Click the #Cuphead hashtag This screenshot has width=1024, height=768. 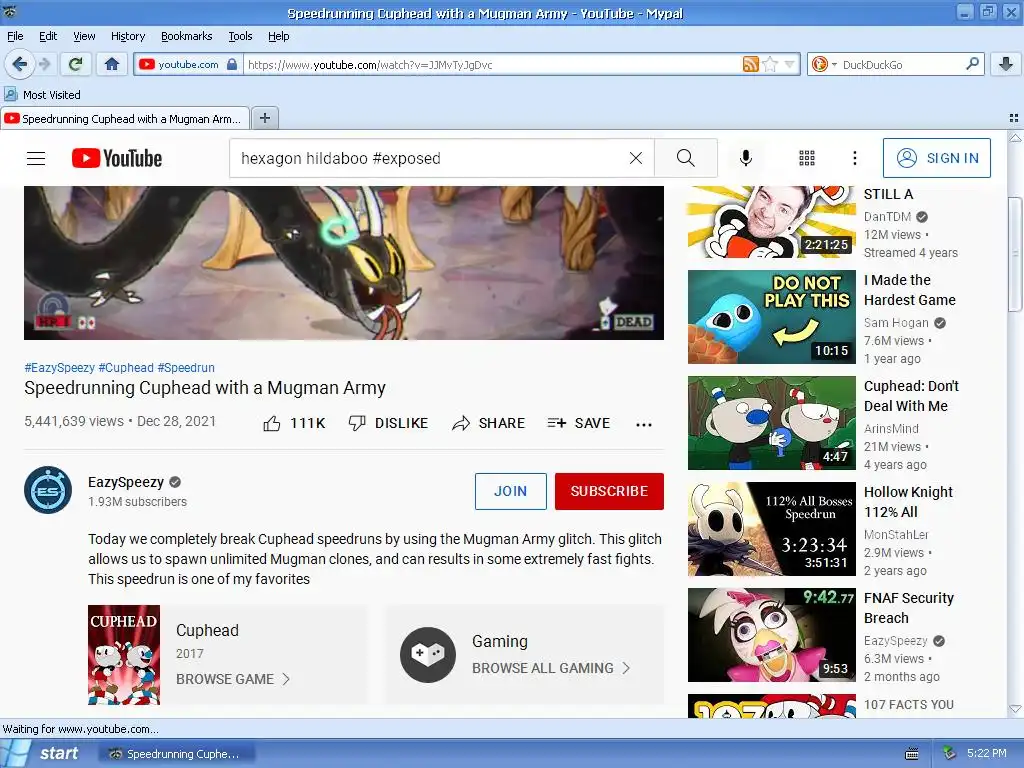(126, 368)
